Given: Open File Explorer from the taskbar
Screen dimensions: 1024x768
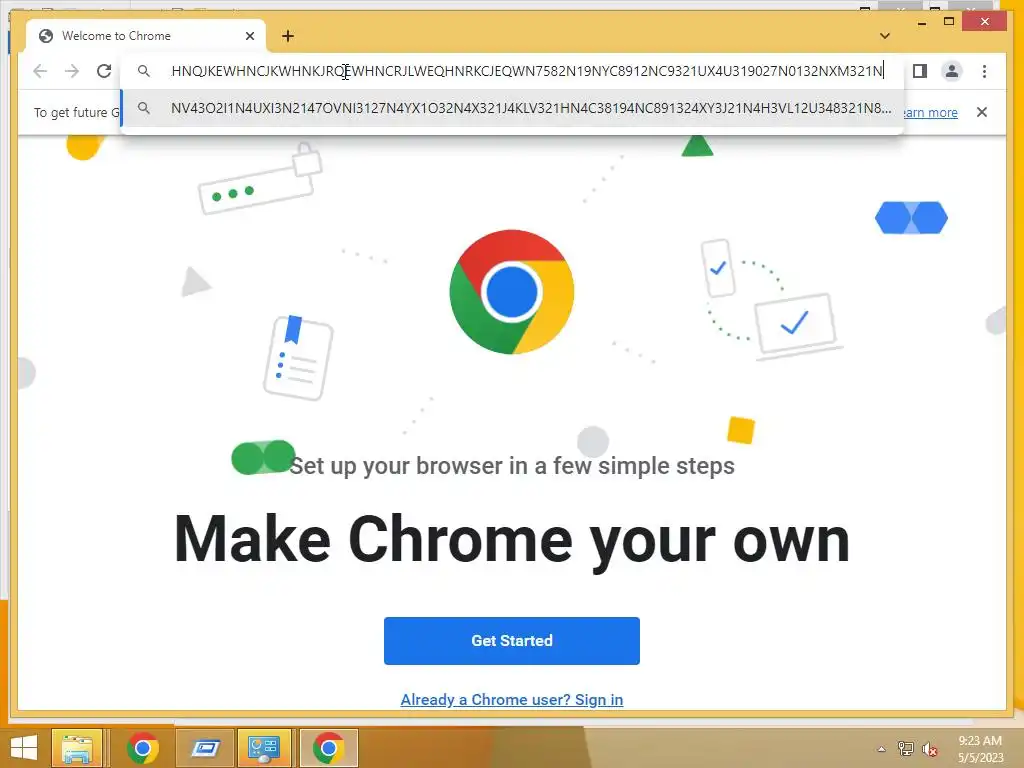Looking at the screenshot, I should coord(77,748).
